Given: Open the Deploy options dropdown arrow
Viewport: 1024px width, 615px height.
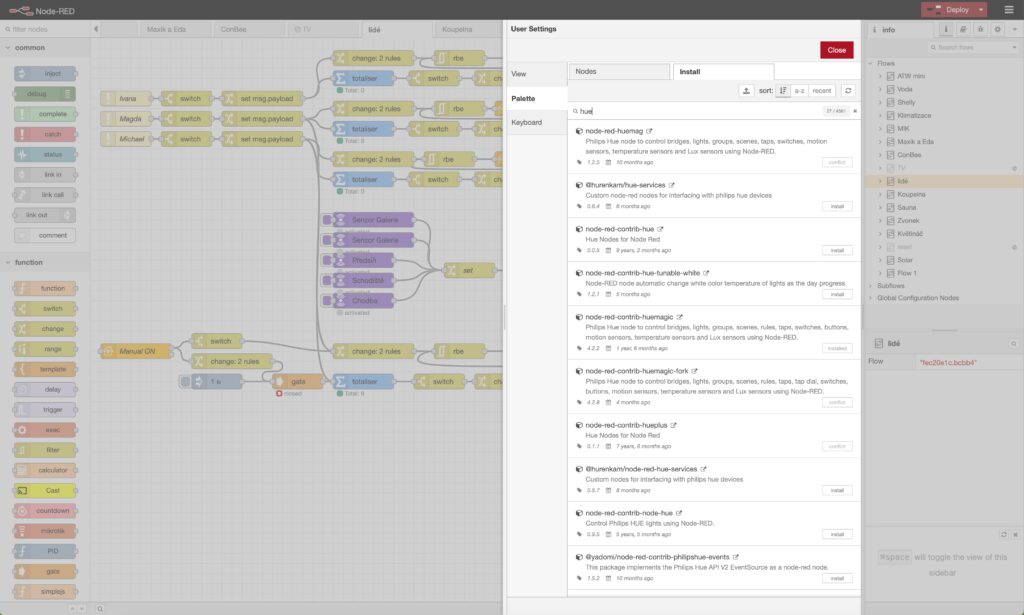Looking at the screenshot, I should click(980, 10).
